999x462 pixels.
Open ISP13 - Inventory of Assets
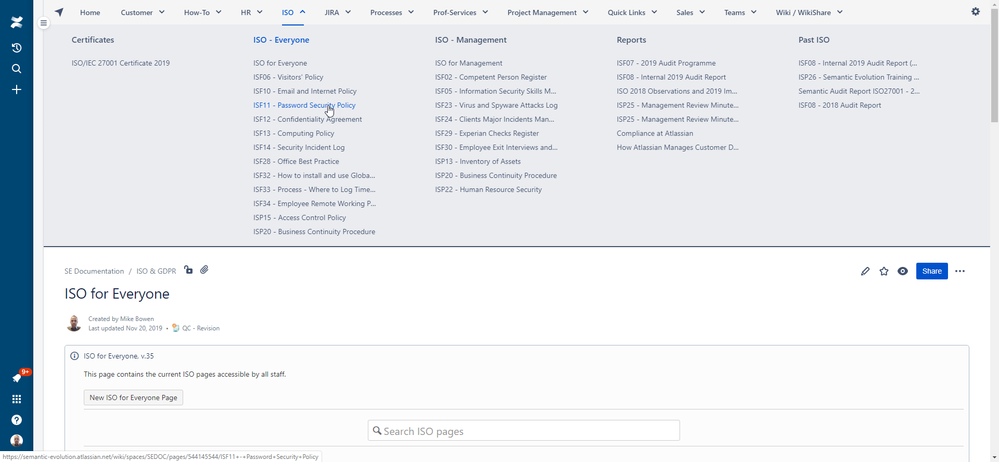477,161
